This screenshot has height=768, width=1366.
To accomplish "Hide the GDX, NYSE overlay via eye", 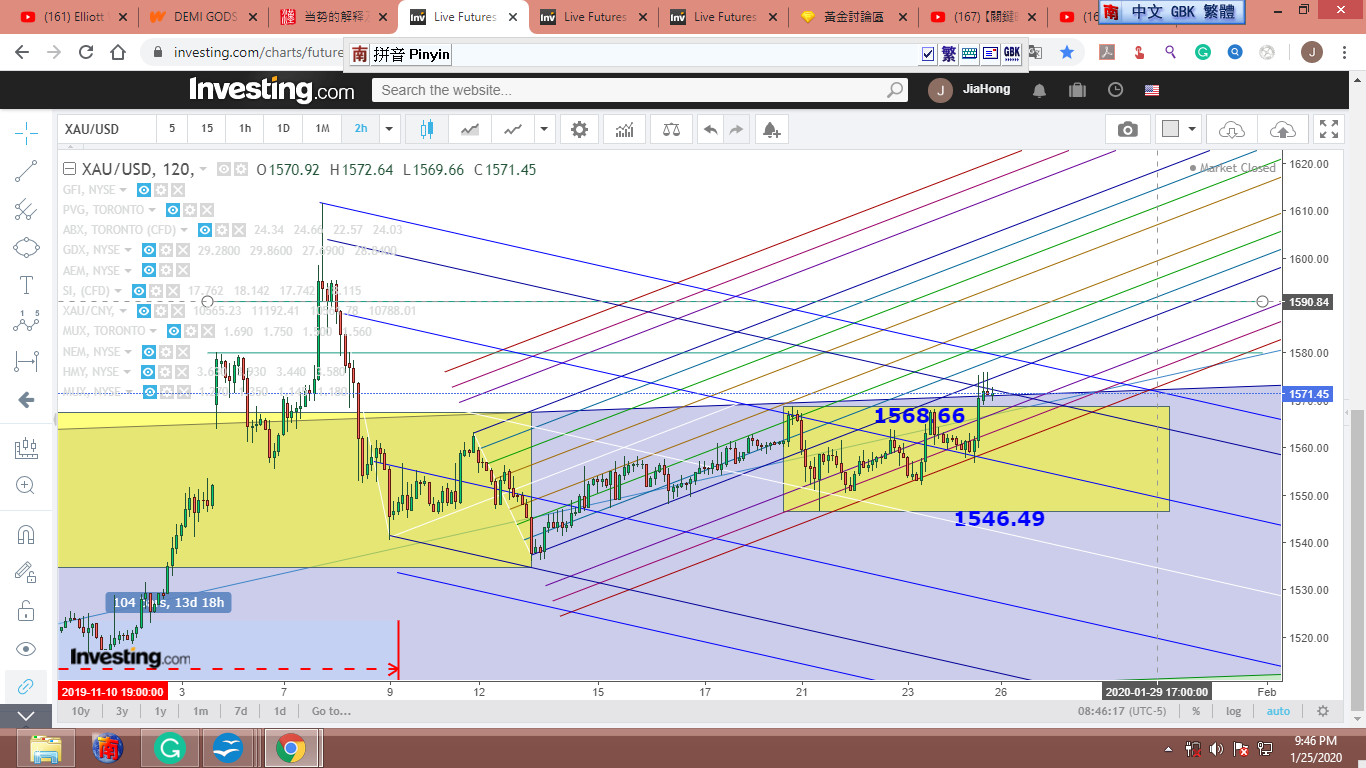I will tap(150, 250).
